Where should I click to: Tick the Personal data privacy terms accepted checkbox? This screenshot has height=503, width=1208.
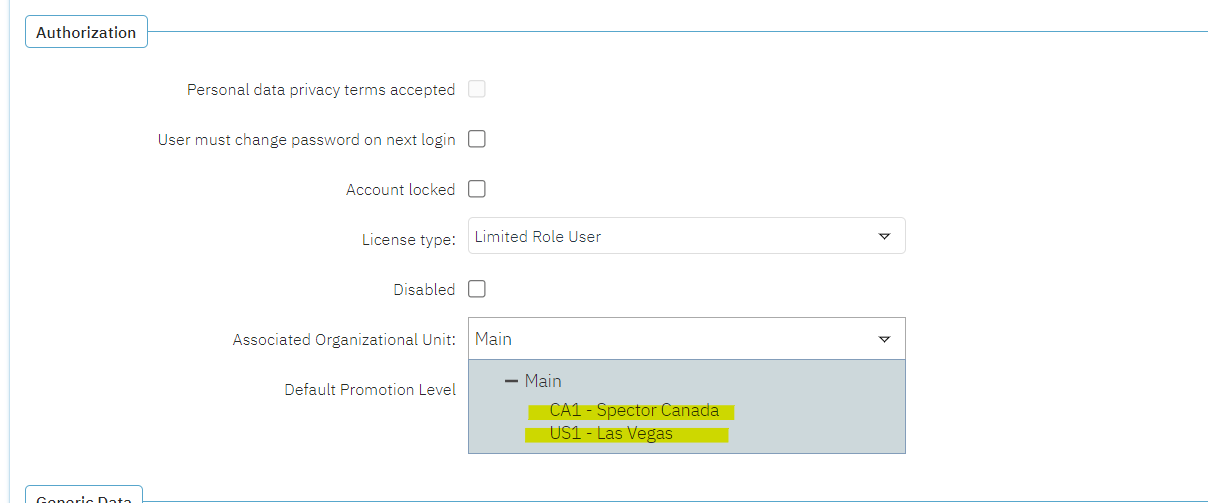(x=477, y=89)
